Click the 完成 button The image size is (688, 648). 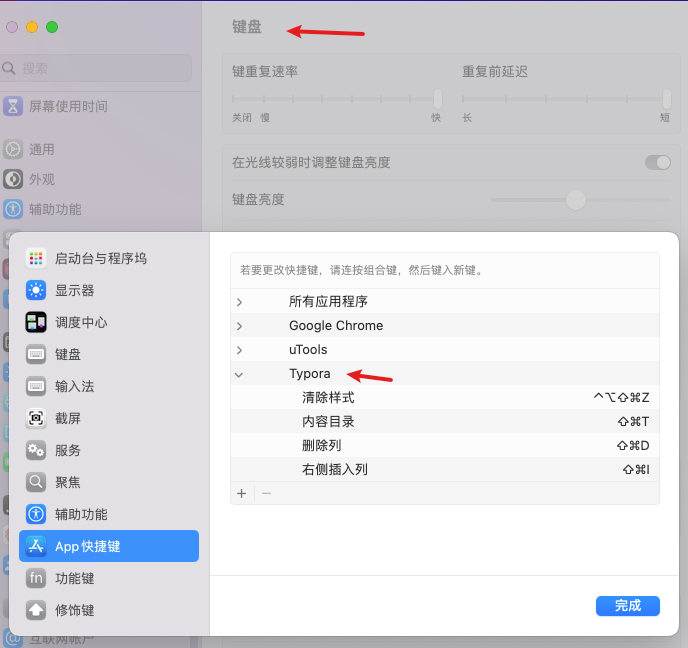tap(627, 605)
